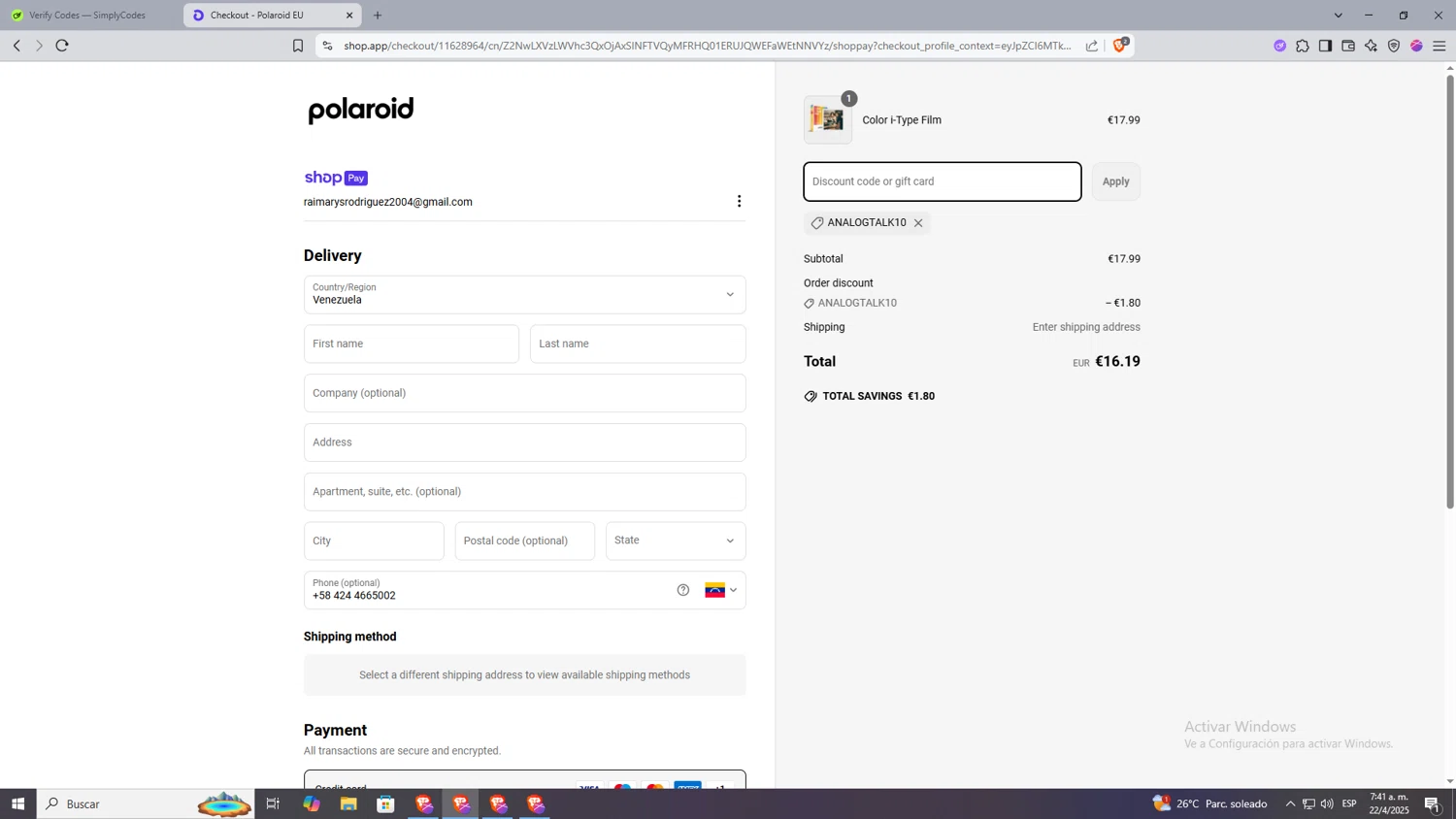Click the email raimarysrodriguez2004@gmail.com
The height and width of the screenshot is (819, 1456).
point(388,202)
